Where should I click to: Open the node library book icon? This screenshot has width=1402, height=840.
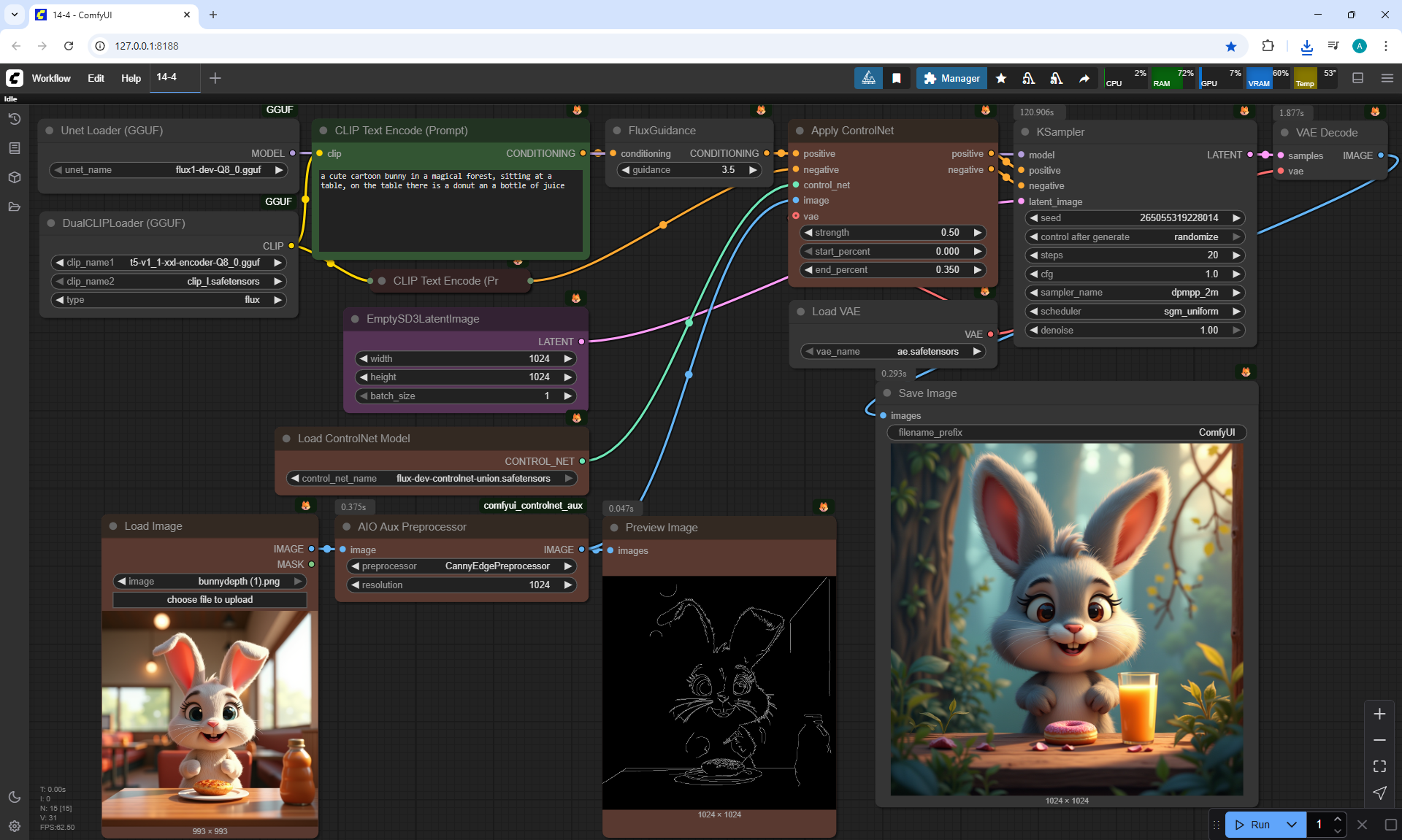click(x=14, y=148)
